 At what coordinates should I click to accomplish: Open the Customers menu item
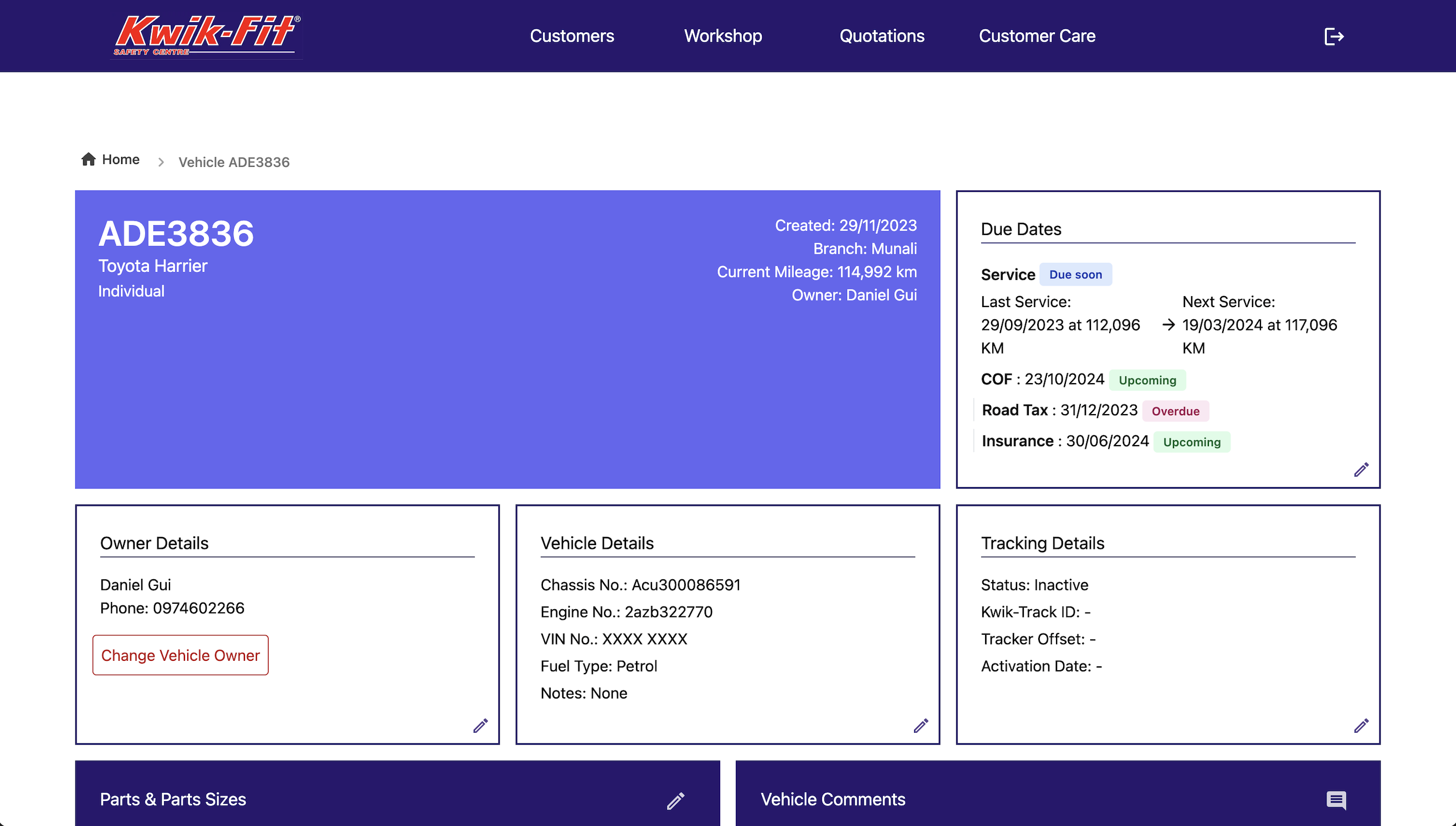(x=572, y=36)
